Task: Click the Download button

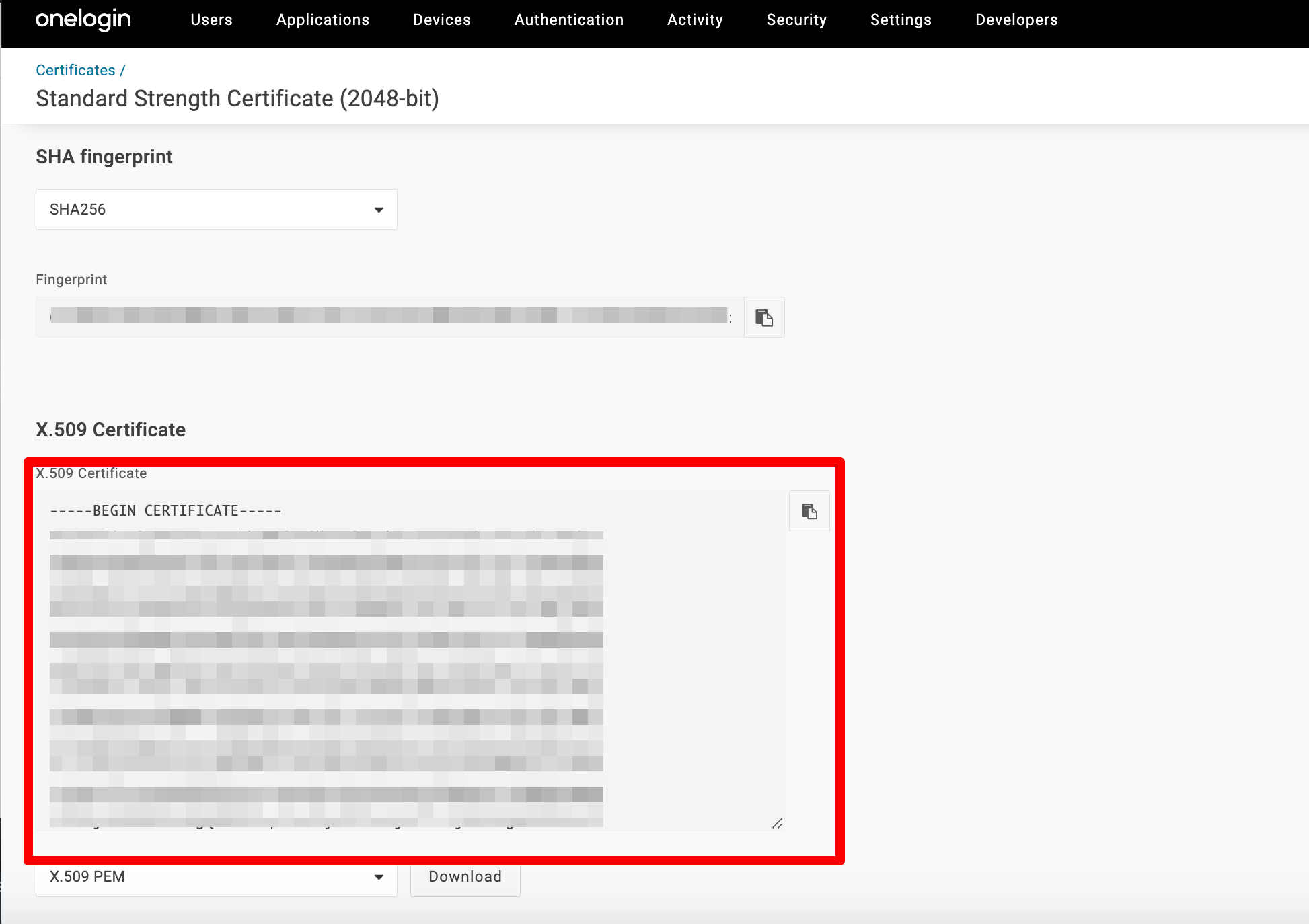Action: coord(465,877)
